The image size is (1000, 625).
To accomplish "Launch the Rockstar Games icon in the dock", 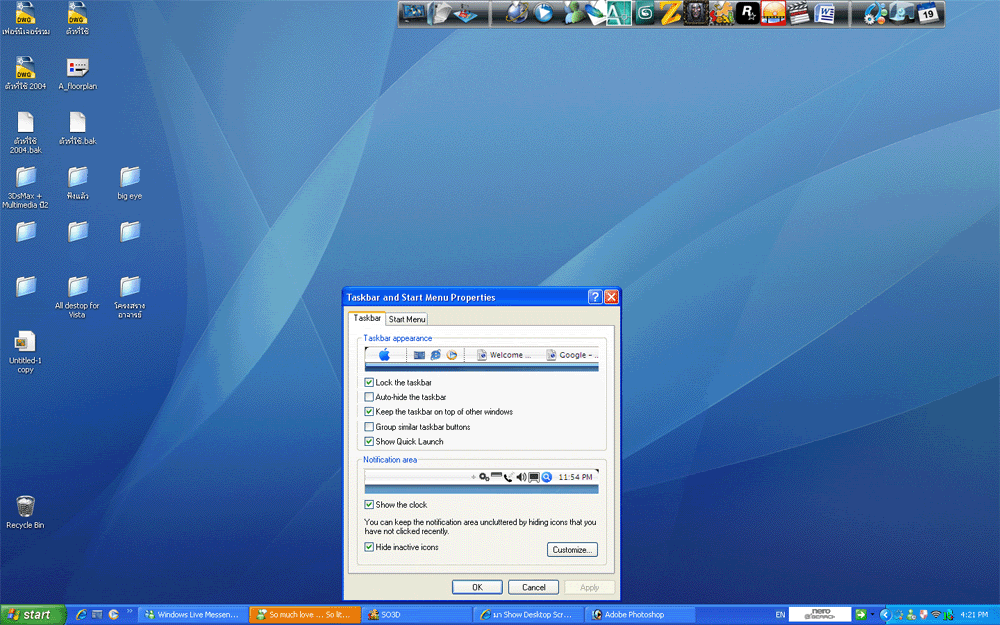I will [x=747, y=13].
